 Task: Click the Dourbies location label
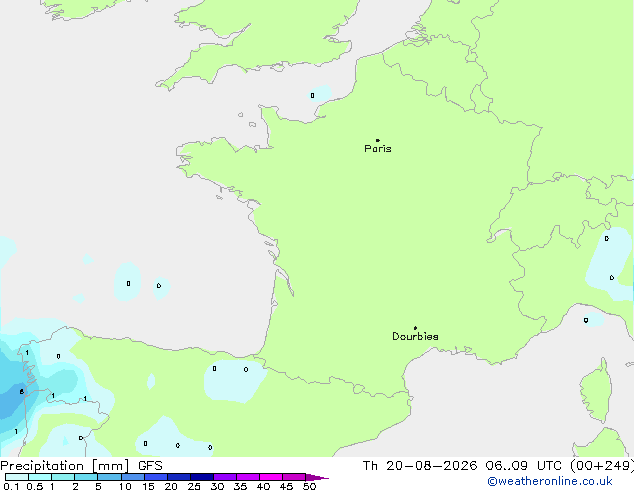click(415, 336)
